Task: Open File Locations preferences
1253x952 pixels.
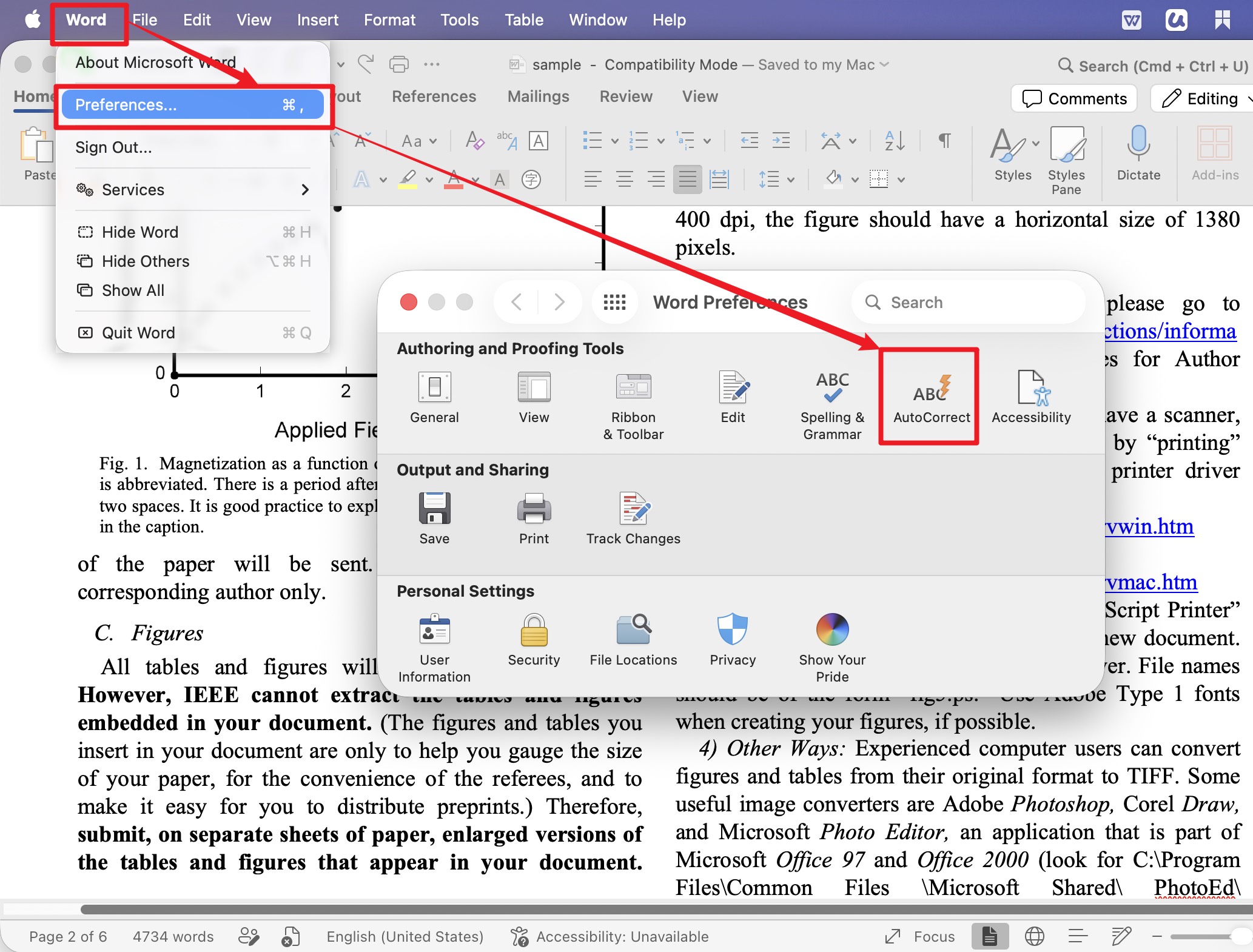Action: [x=633, y=640]
